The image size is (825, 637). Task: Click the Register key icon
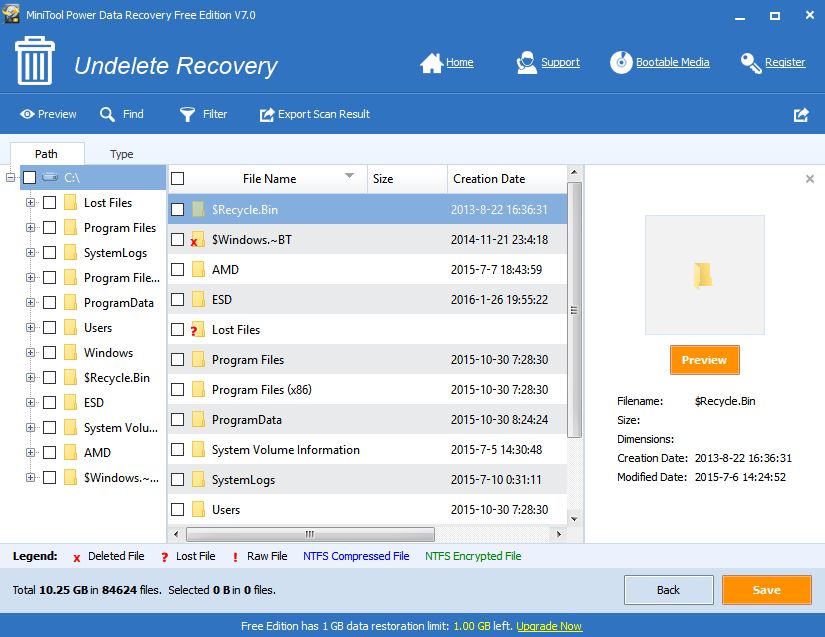[751, 63]
